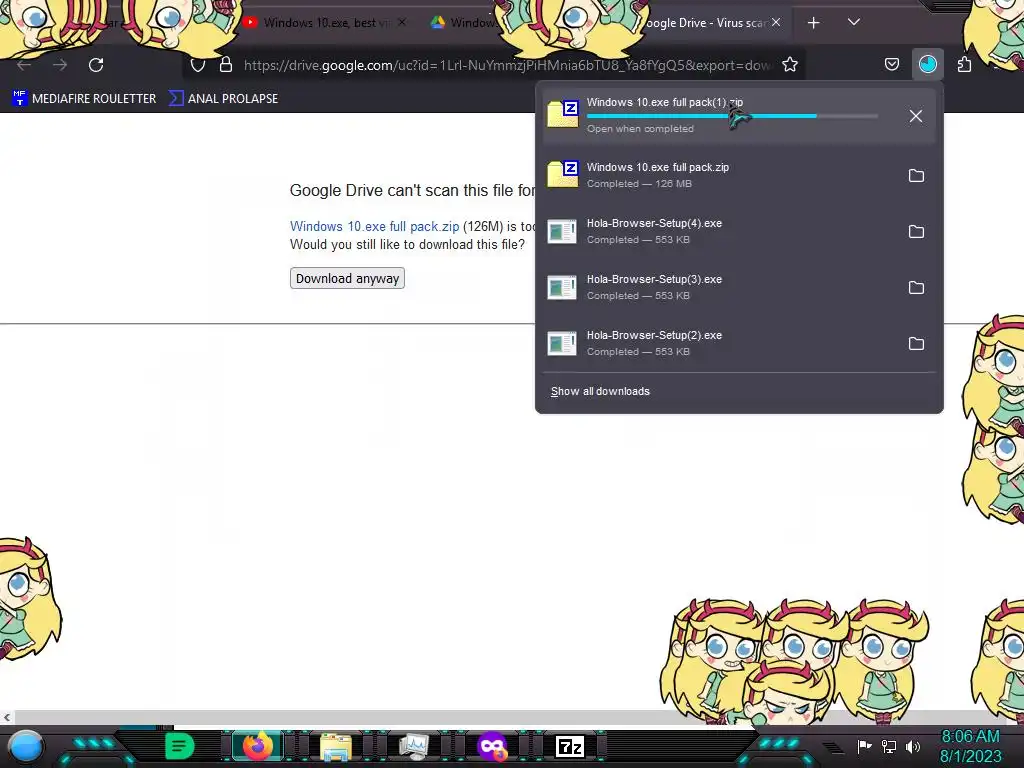This screenshot has width=1024, height=768.
Task: View site security lock info
Action: click(x=226, y=65)
